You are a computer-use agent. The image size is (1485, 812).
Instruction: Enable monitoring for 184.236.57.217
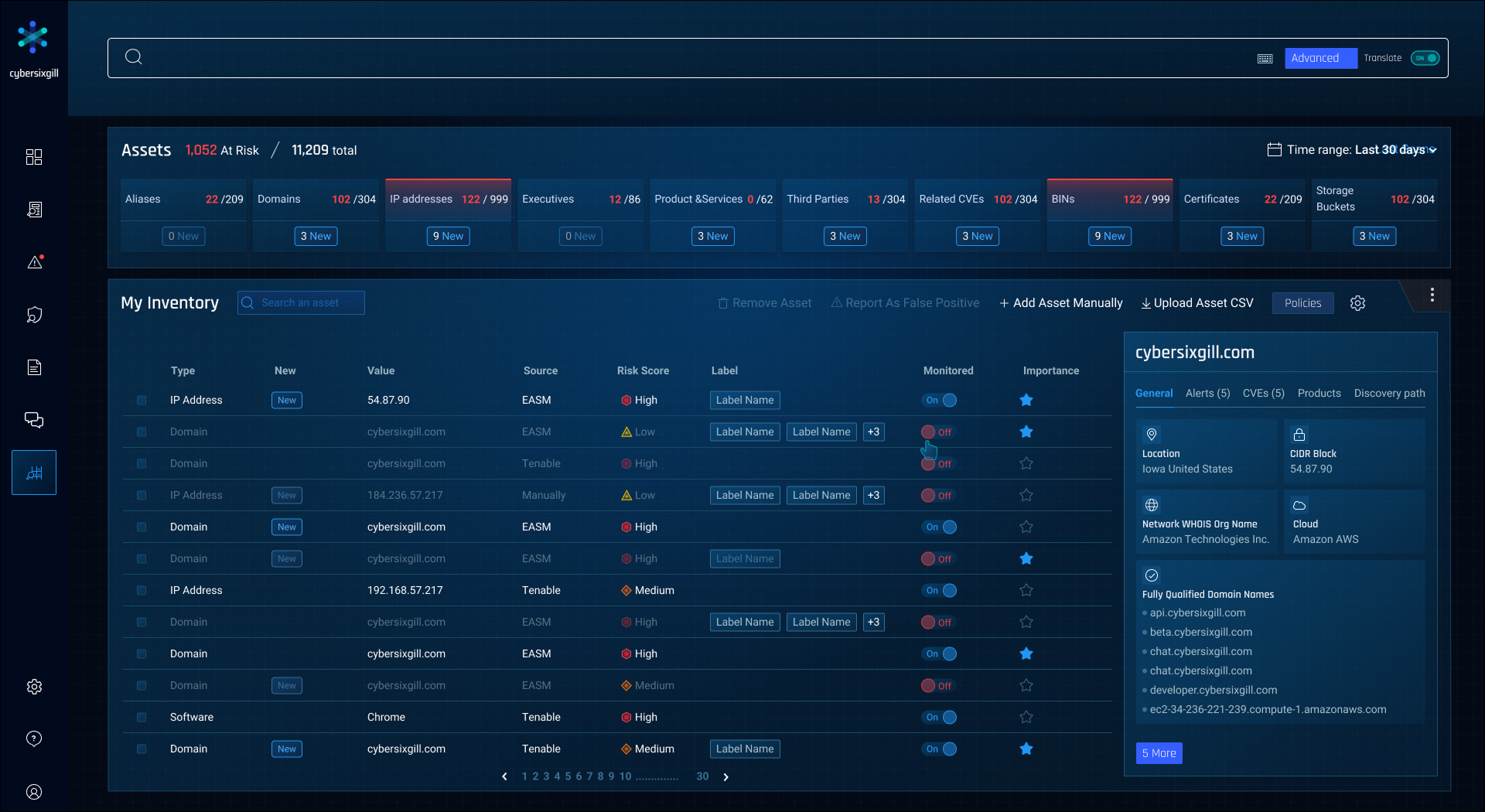tap(937, 496)
